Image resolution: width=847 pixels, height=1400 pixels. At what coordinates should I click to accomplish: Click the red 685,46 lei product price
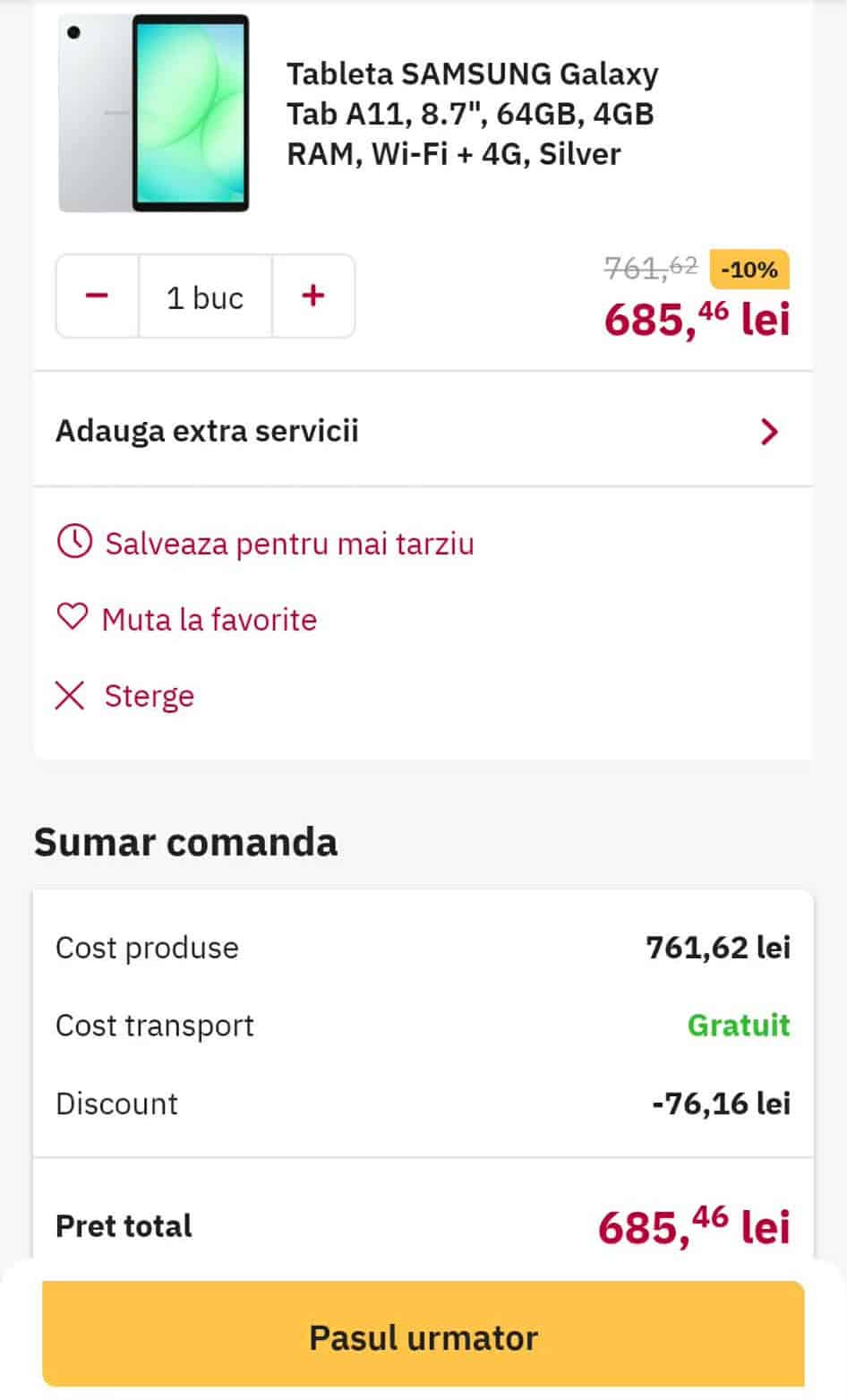(x=697, y=318)
